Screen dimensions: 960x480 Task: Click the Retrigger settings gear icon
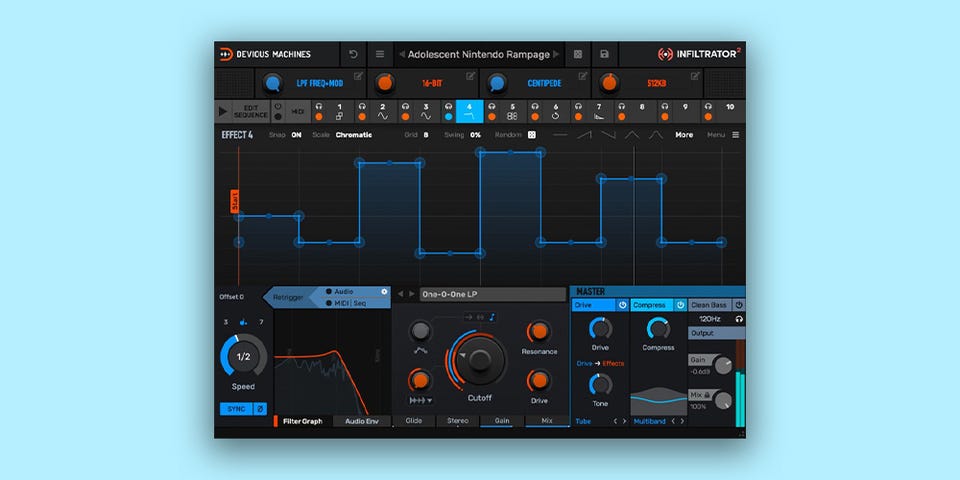pyautogui.click(x=384, y=291)
